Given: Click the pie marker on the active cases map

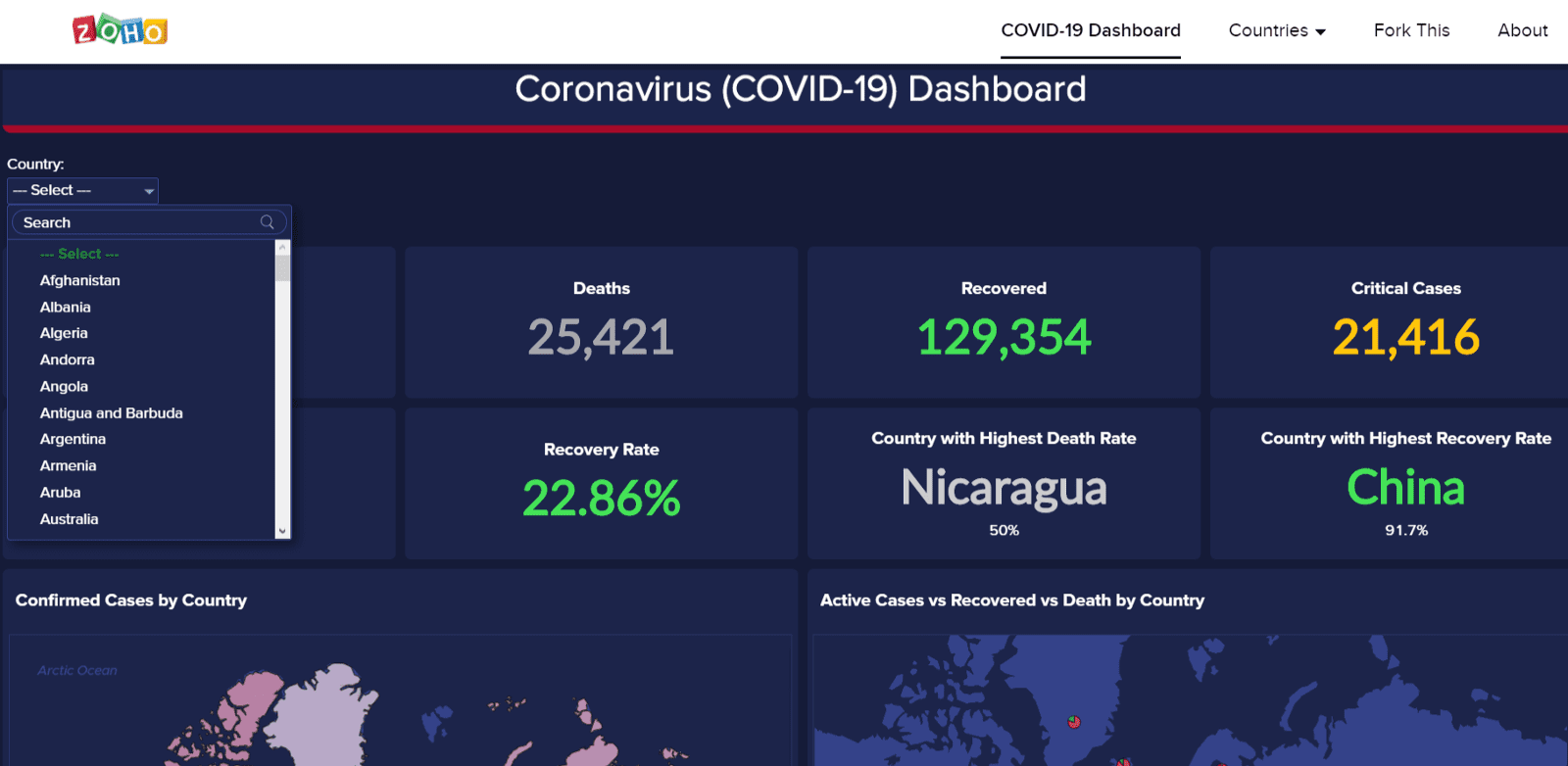Looking at the screenshot, I should click(1074, 722).
